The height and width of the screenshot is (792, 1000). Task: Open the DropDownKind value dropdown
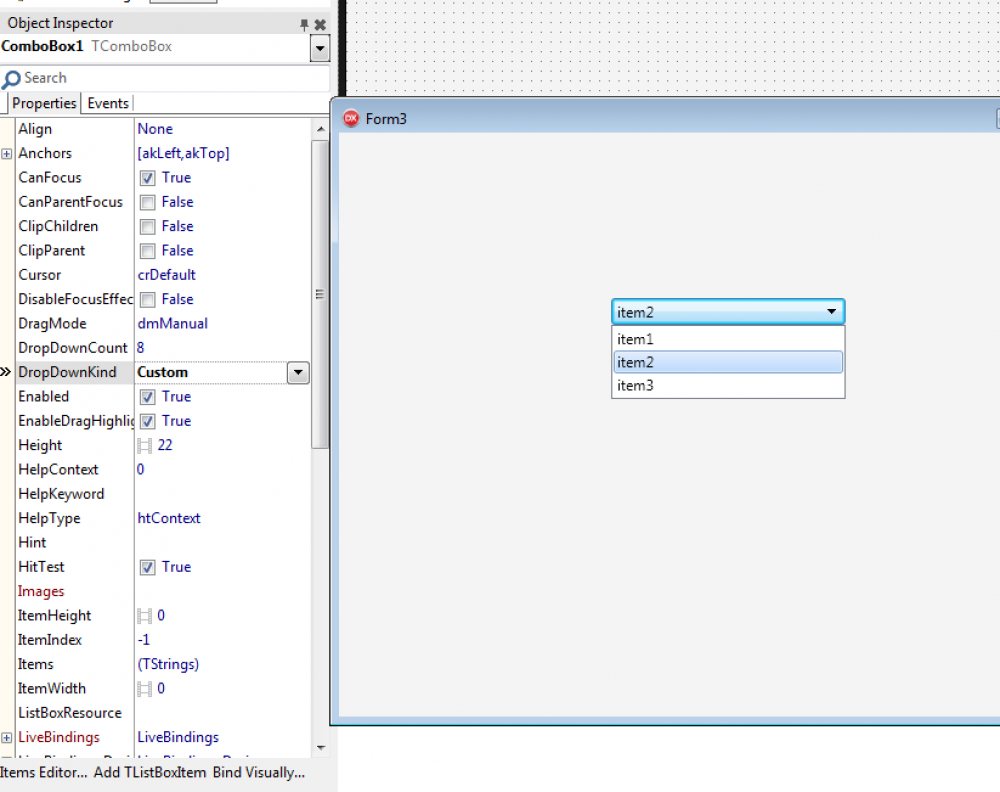(x=298, y=372)
